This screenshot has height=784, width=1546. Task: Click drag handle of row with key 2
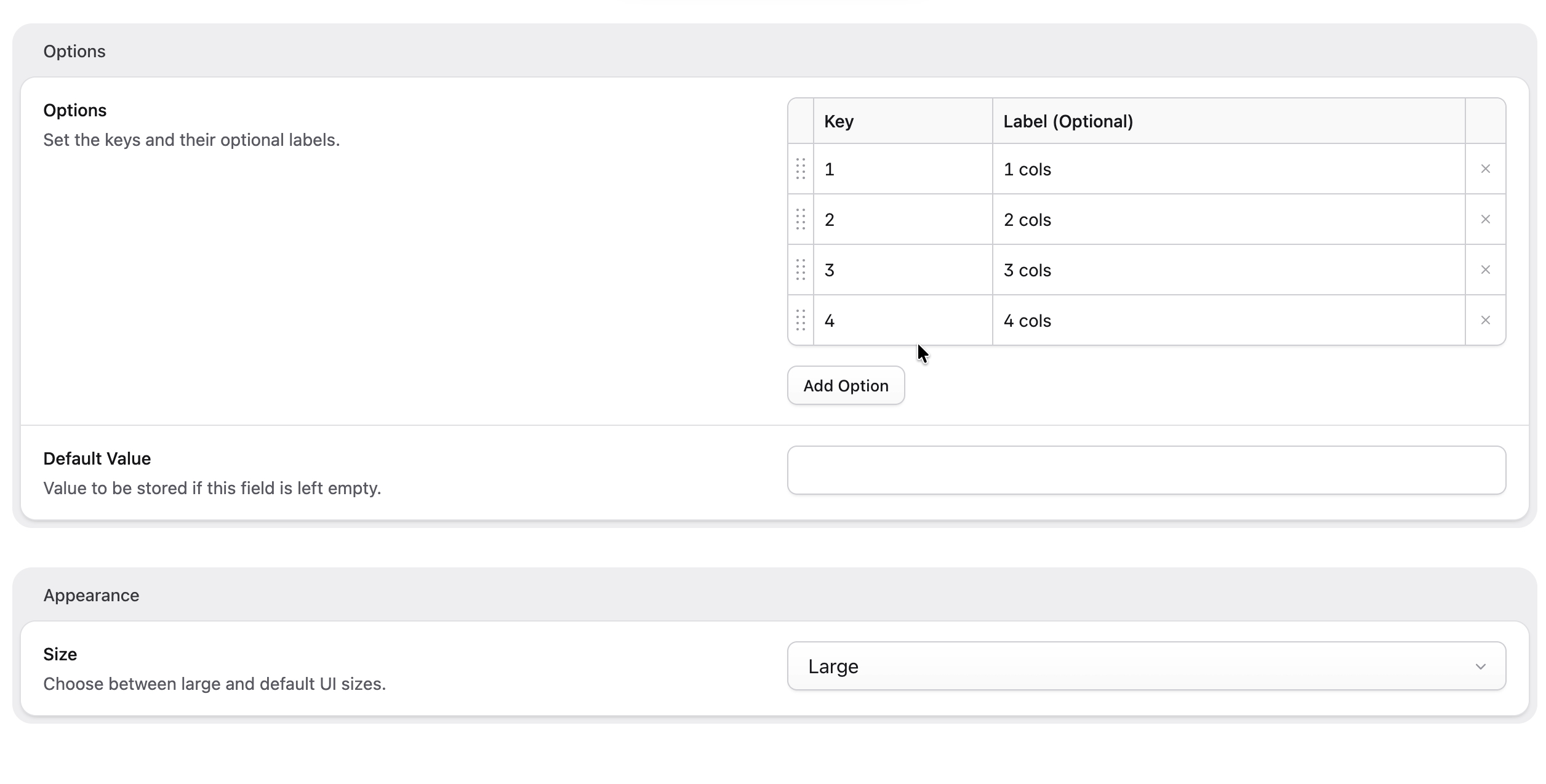click(x=801, y=219)
